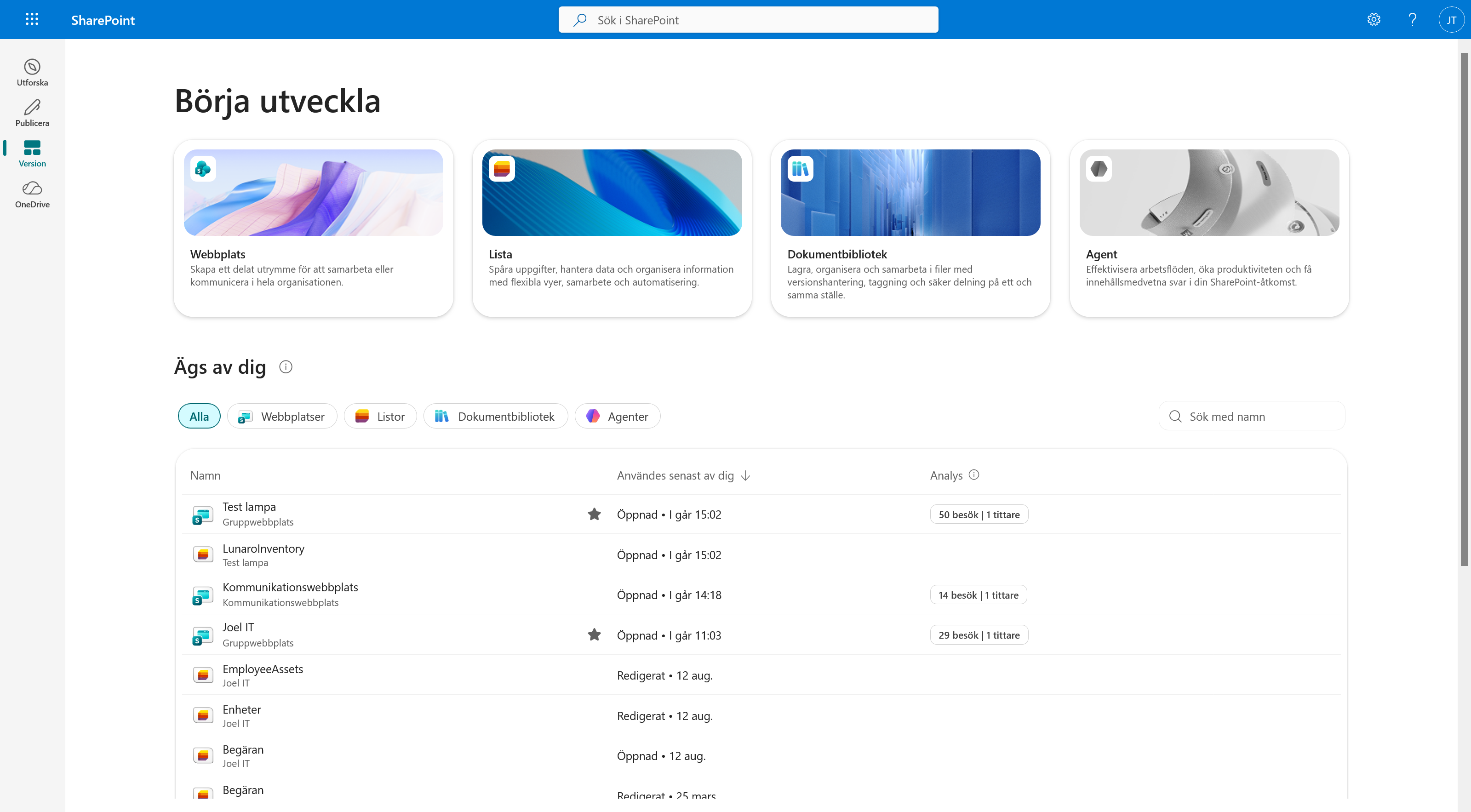Viewport: 1471px width, 812px height.
Task: Create a new Lista card
Action: click(x=612, y=228)
